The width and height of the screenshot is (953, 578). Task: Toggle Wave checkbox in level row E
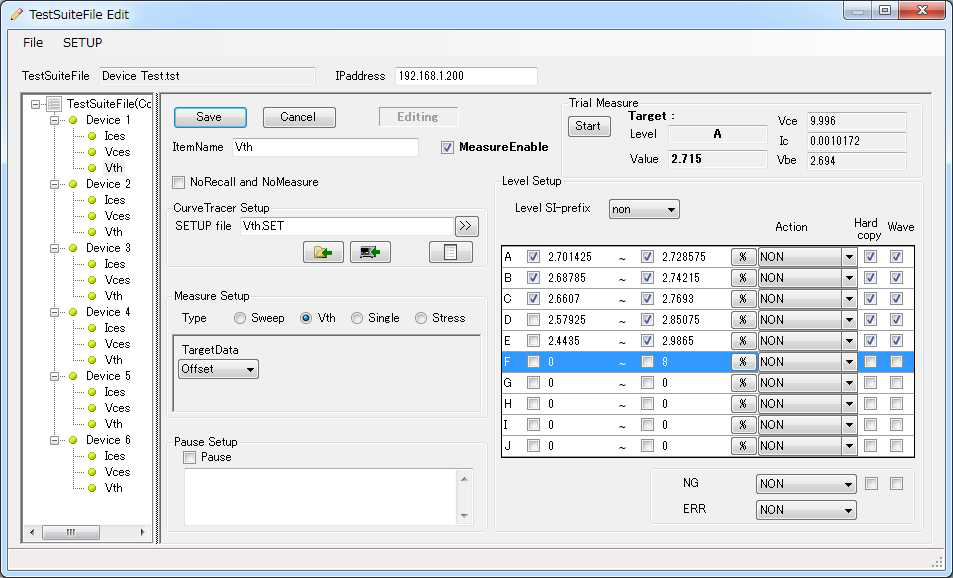pyautogui.click(x=896, y=341)
